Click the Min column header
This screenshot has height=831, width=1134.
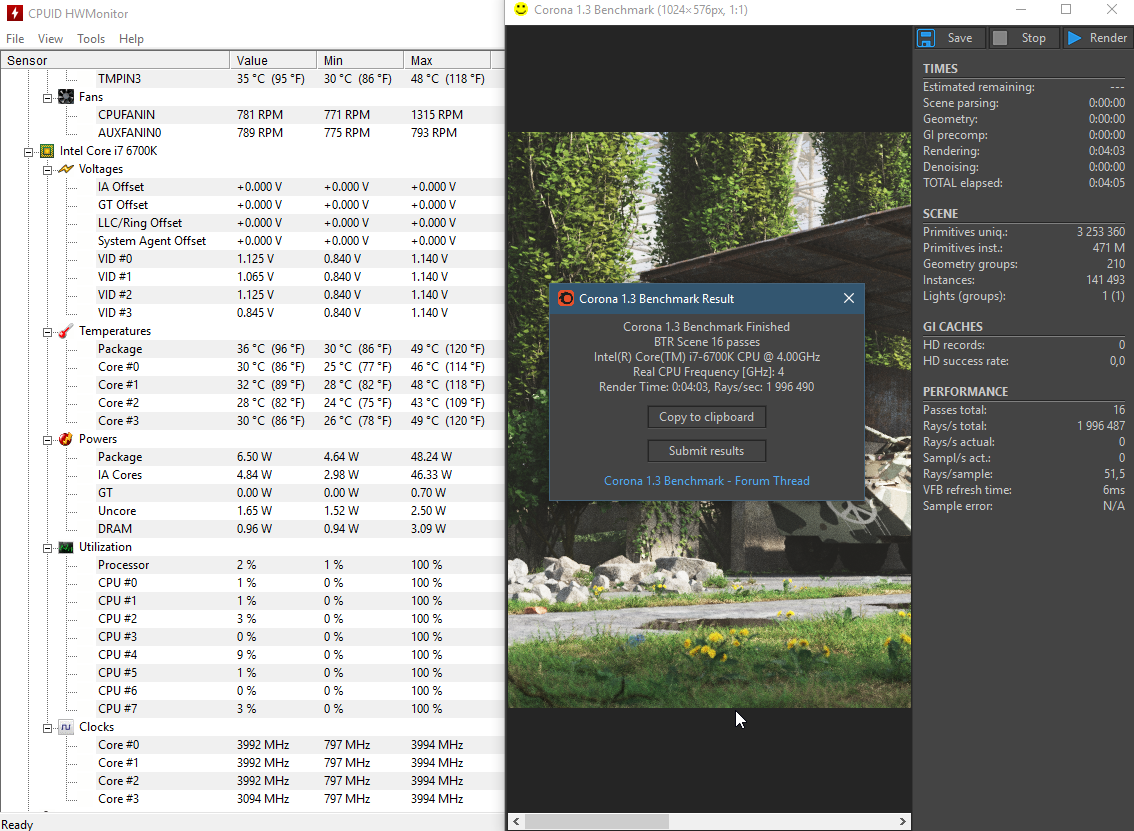coord(359,60)
